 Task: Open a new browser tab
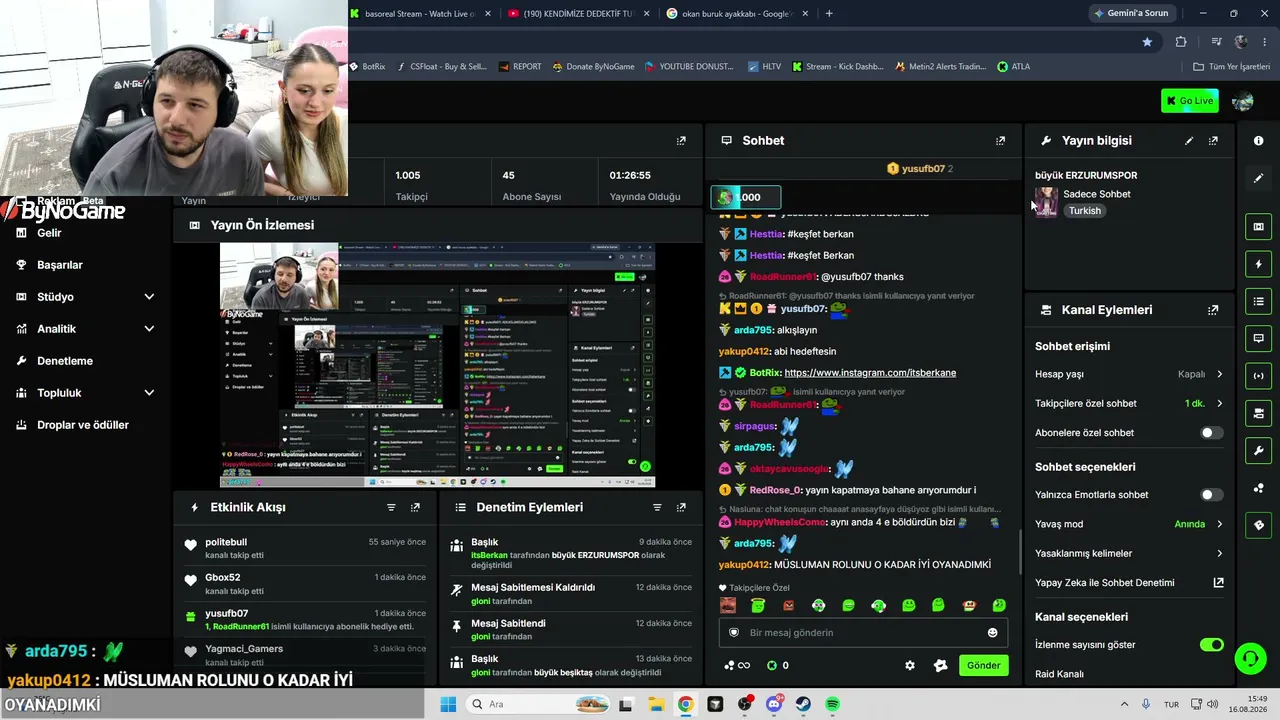pyautogui.click(x=829, y=14)
